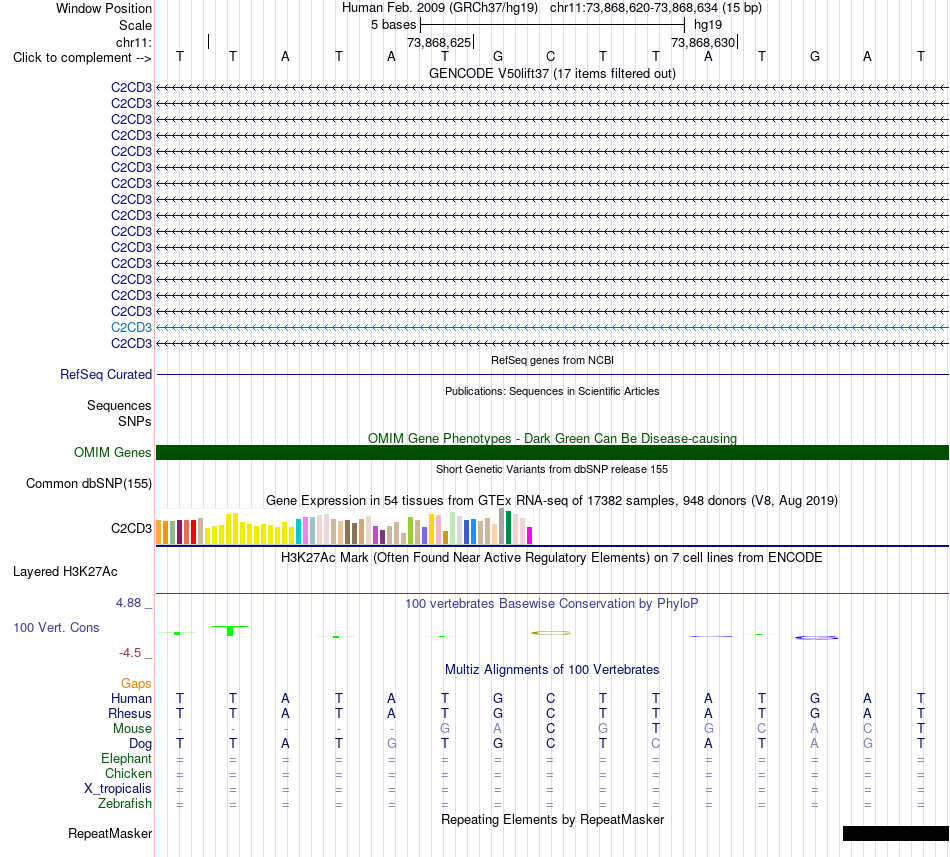Click 'Short Genetic Variants from dbSNP release 155'
This screenshot has height=857, width=950.
pos(552,469)
